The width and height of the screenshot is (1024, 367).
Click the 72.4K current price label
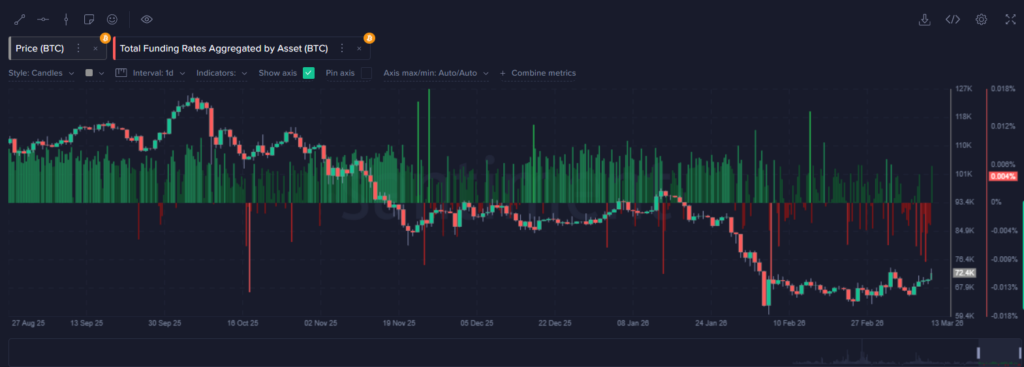(x=964, y=273)
